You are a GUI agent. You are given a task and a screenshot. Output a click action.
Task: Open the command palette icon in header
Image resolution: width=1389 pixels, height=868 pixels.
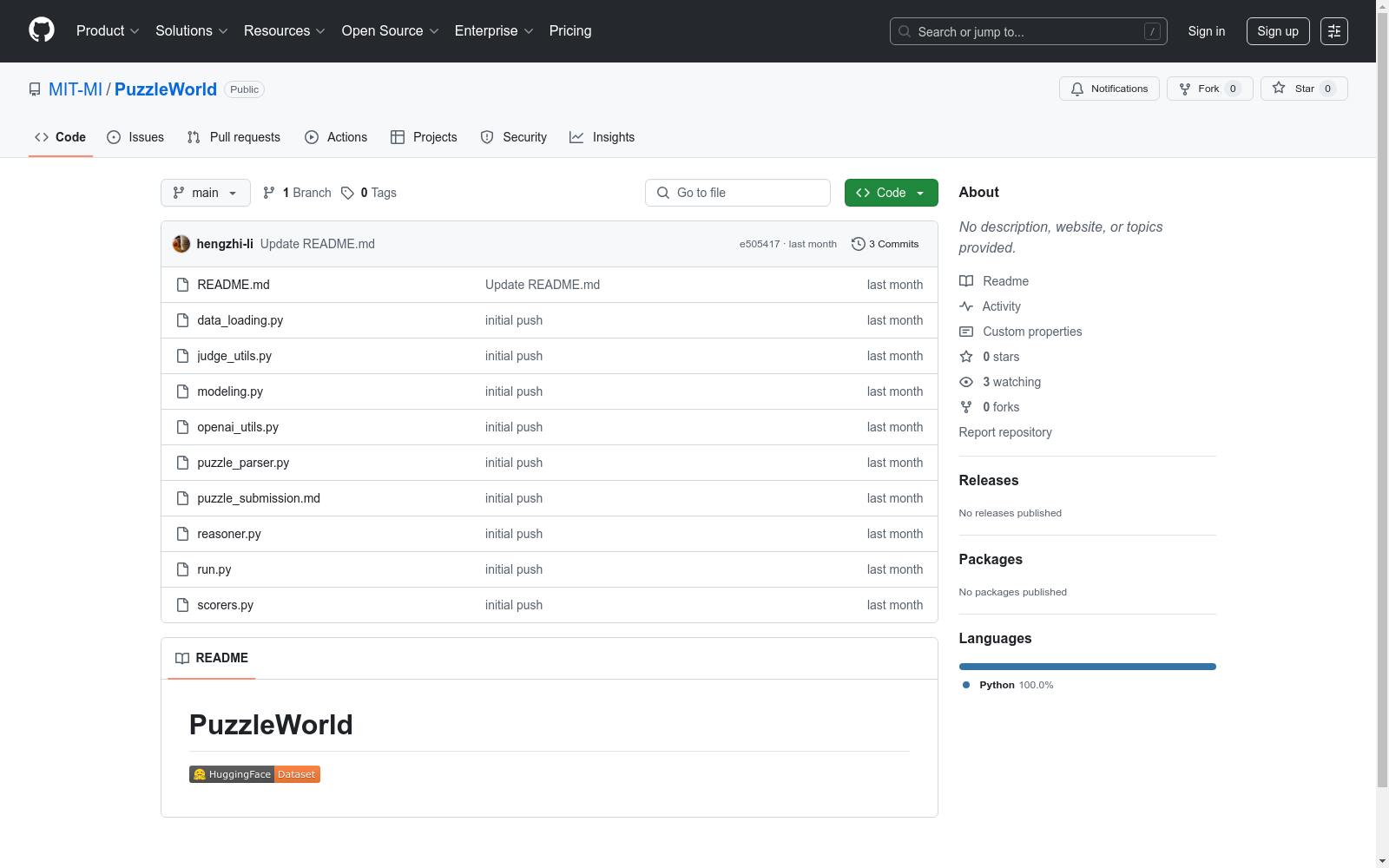point(1334,31)
